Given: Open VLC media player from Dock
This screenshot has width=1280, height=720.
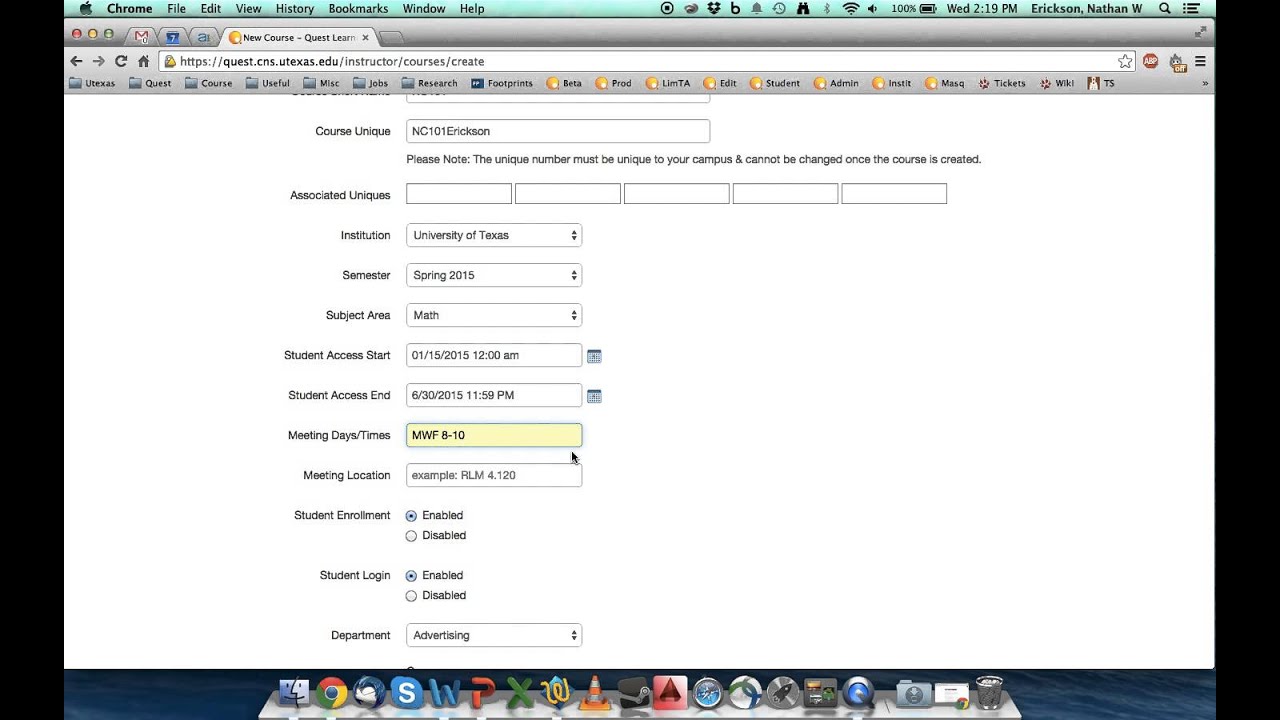Looking at the screenshot, I should coord(595,692).
